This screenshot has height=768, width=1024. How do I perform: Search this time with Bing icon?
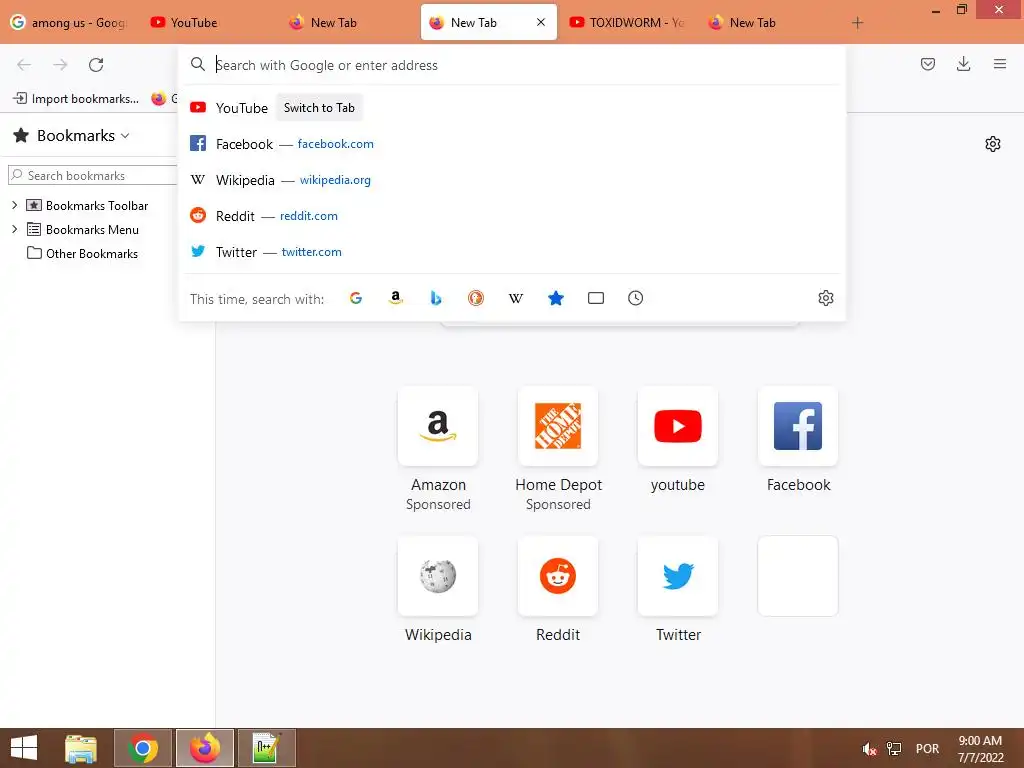point(436,298)
